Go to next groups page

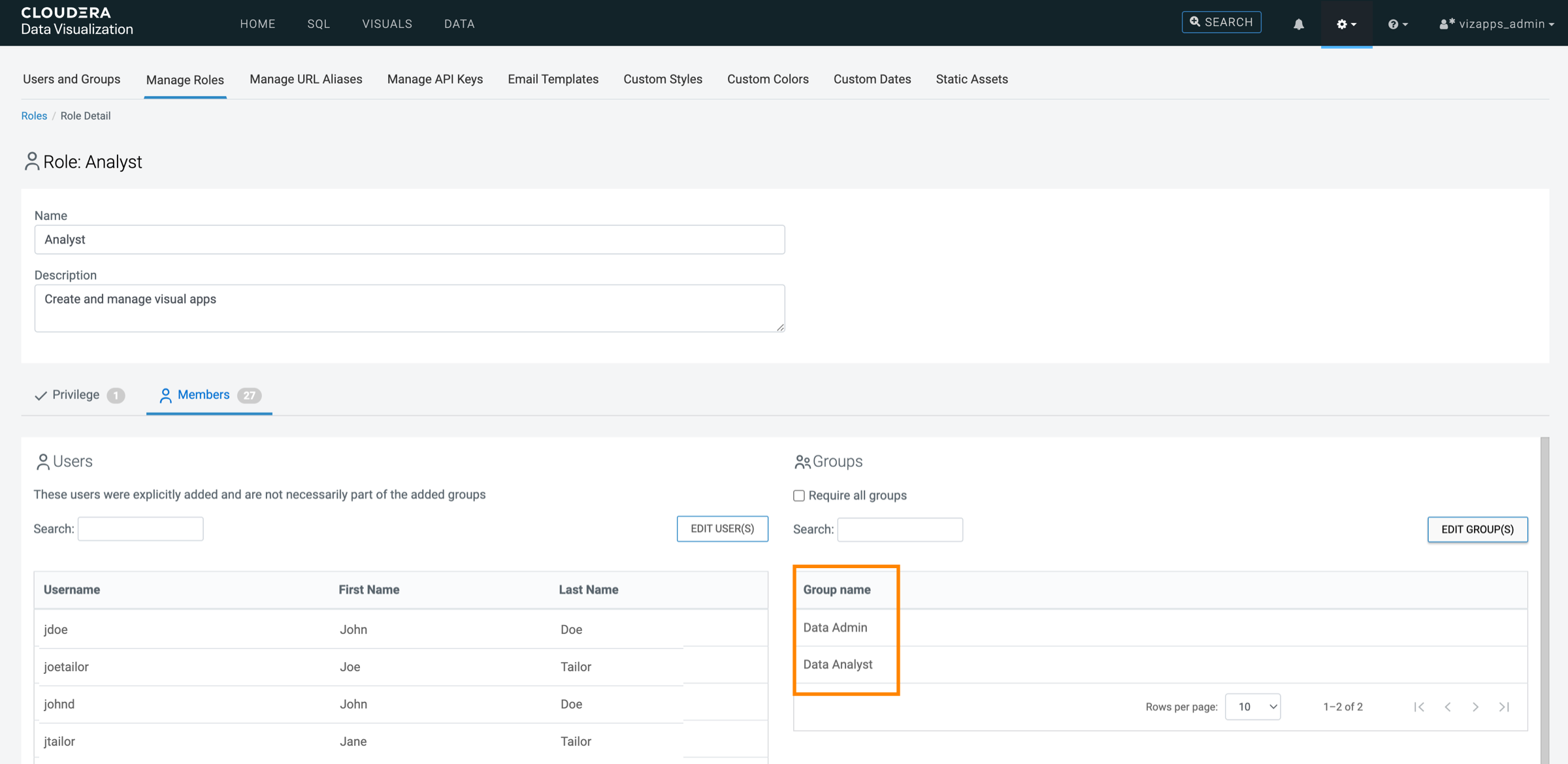coord(1475,707)
